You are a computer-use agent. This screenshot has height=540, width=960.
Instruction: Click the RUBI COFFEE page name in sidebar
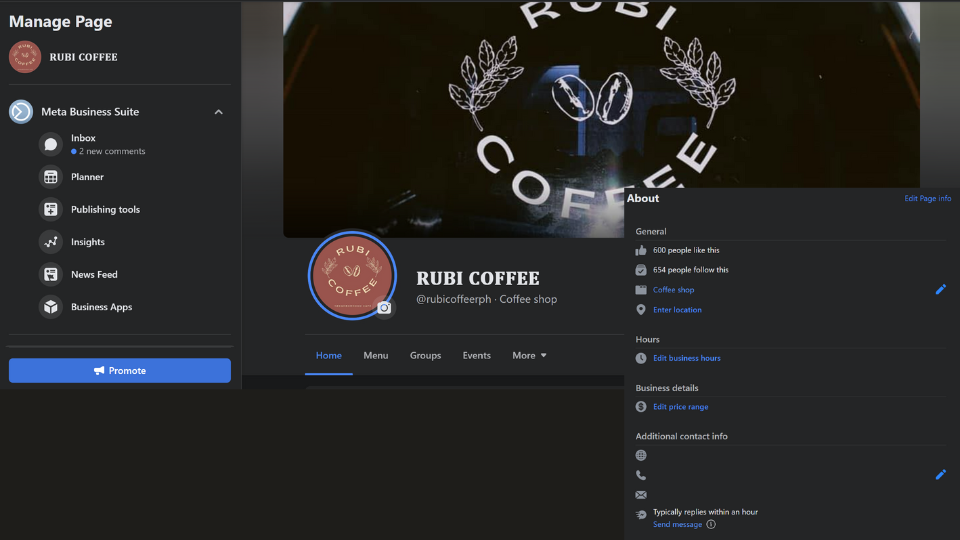(x=83, y=57)
